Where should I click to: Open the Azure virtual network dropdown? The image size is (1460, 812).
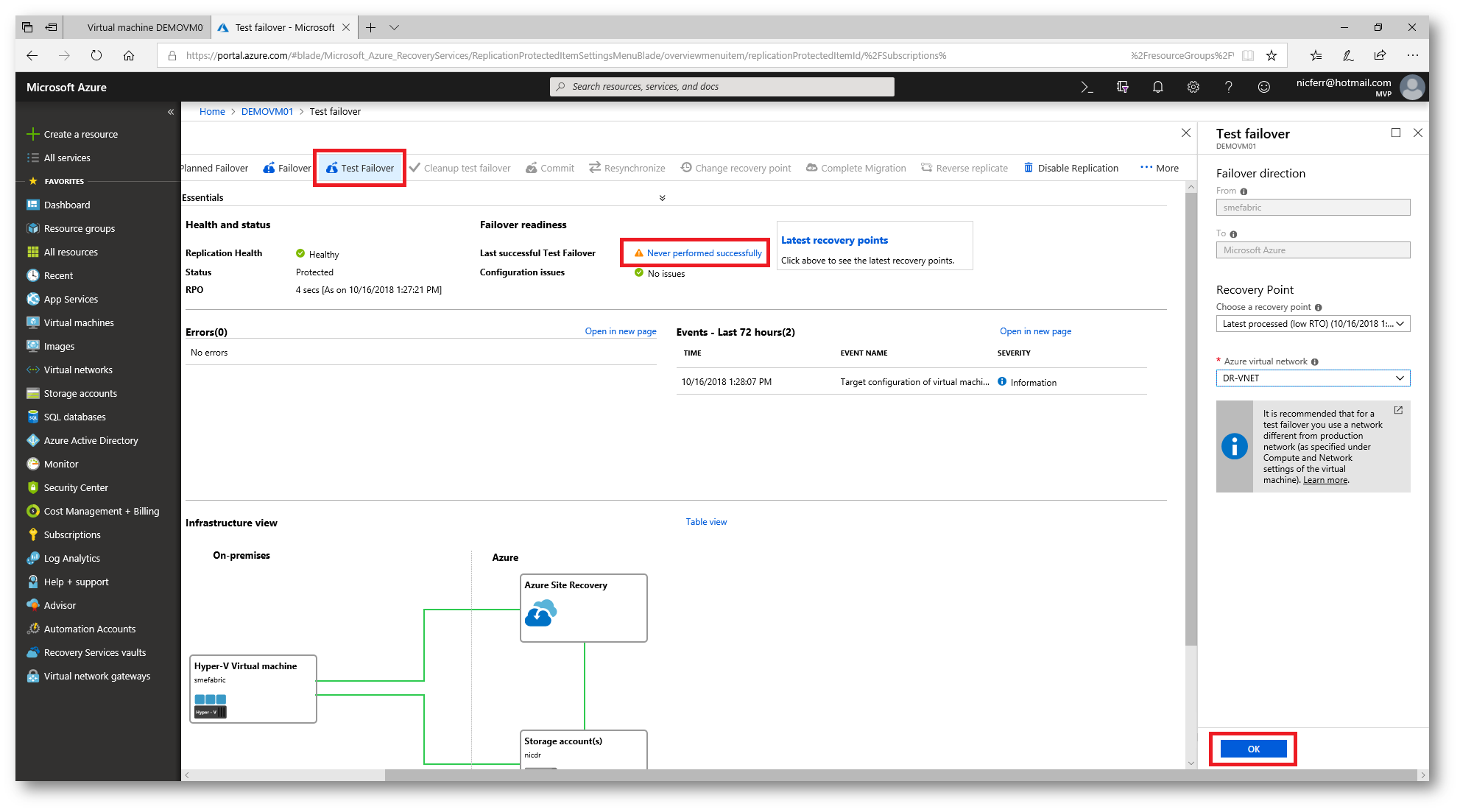point(1313,378)
